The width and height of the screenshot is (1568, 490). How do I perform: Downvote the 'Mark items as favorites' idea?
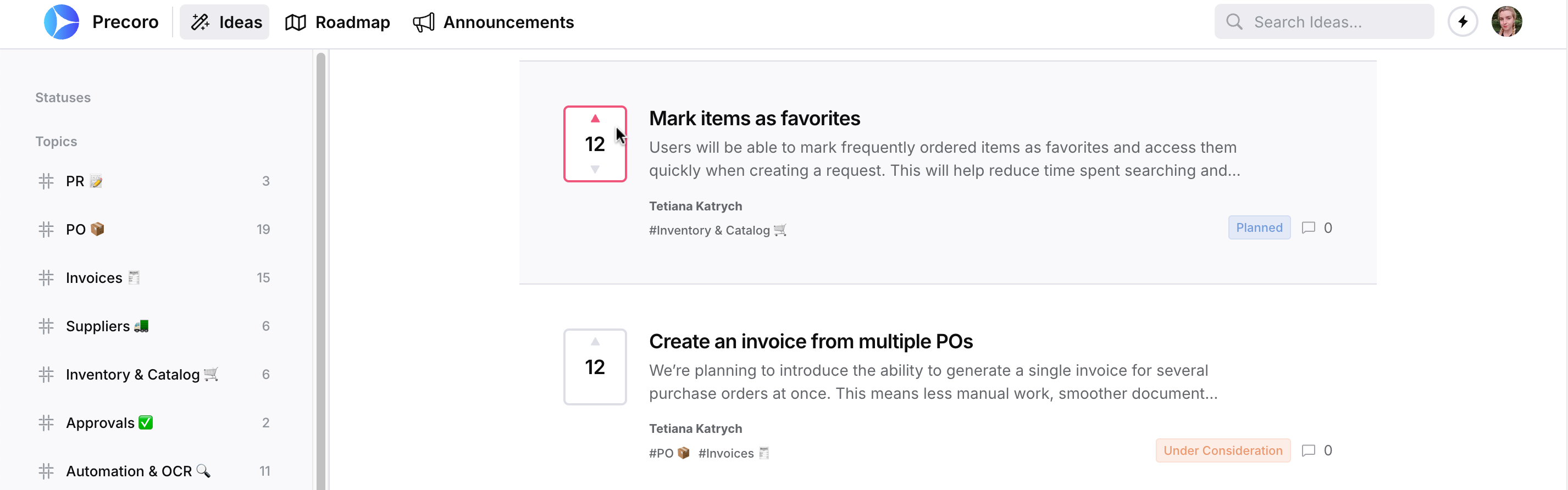(595, 169)
